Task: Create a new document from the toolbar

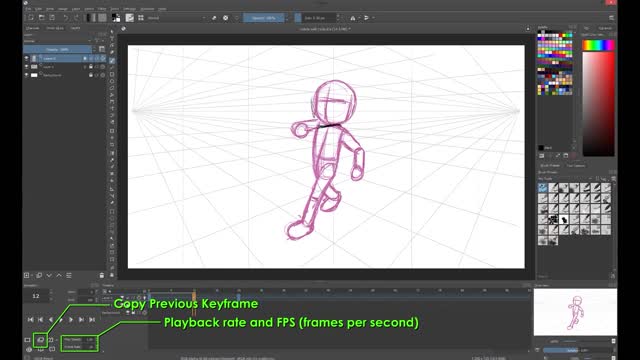Action: 31,18
